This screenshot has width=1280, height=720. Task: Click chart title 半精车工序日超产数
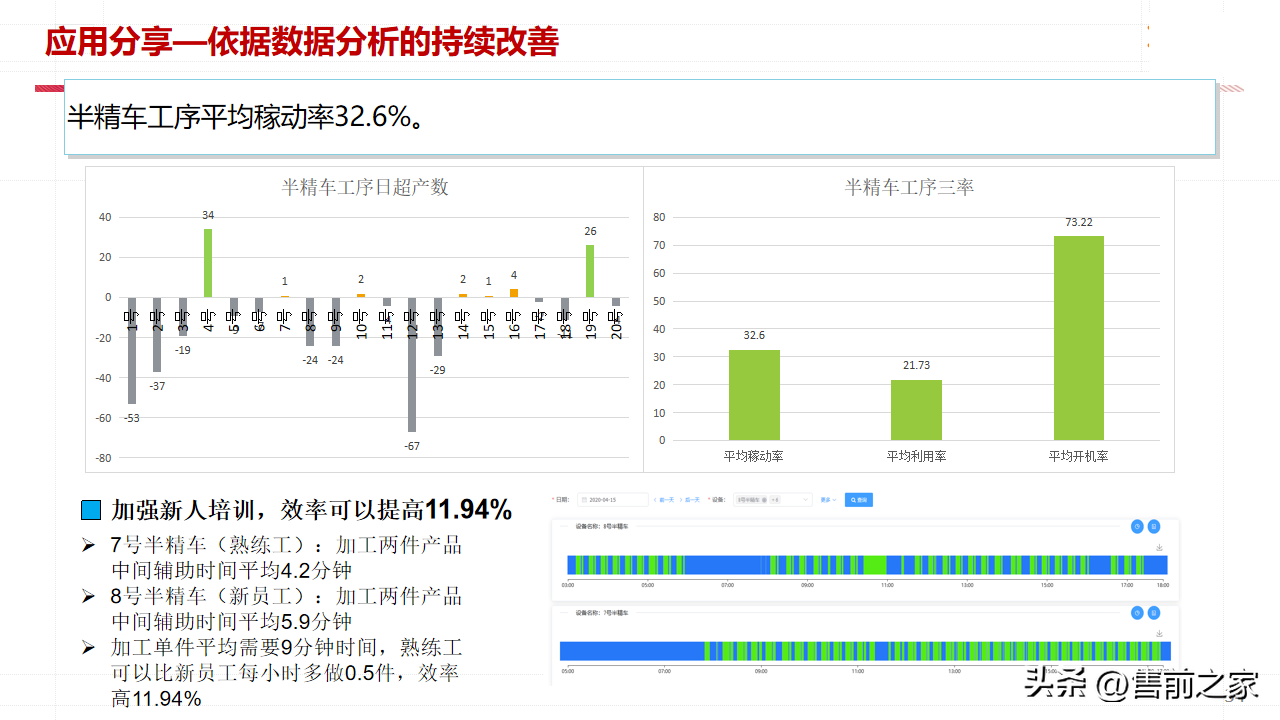click(364, 187)
